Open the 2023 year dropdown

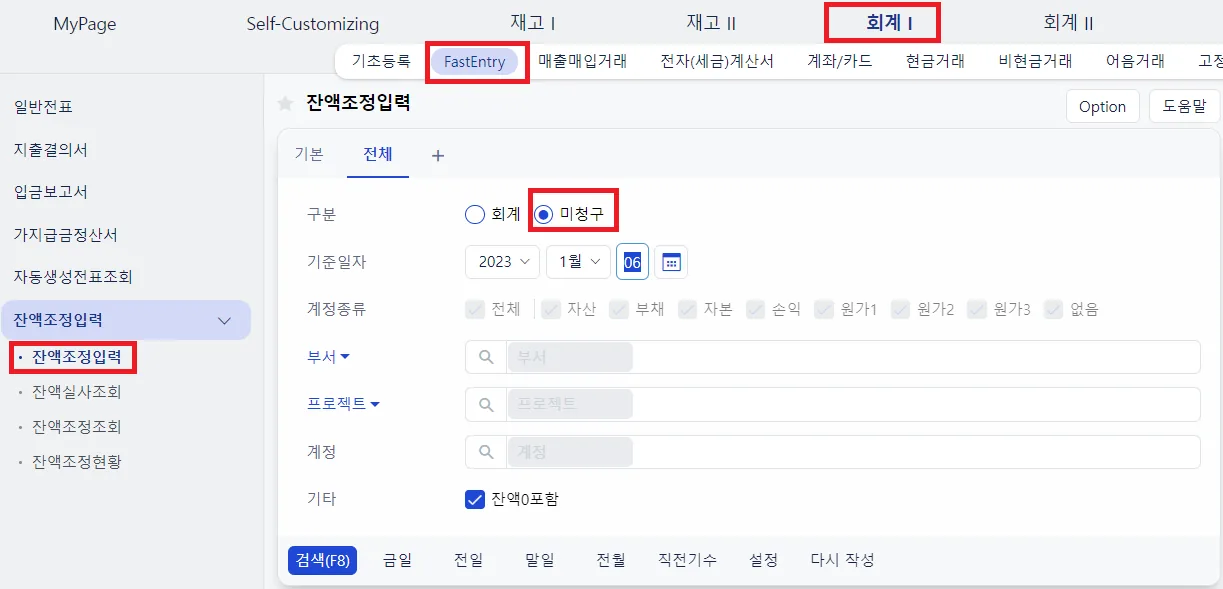(502, 262)
